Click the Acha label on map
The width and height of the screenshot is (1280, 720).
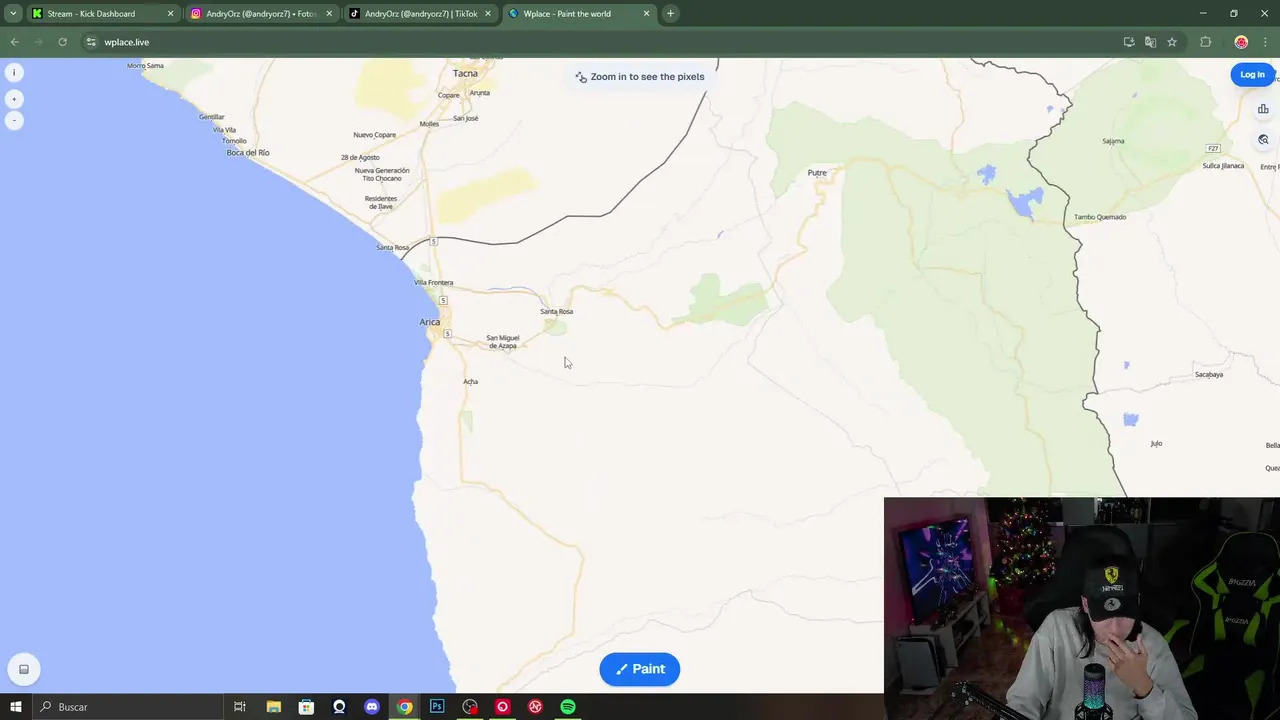[x=470, y=382]
